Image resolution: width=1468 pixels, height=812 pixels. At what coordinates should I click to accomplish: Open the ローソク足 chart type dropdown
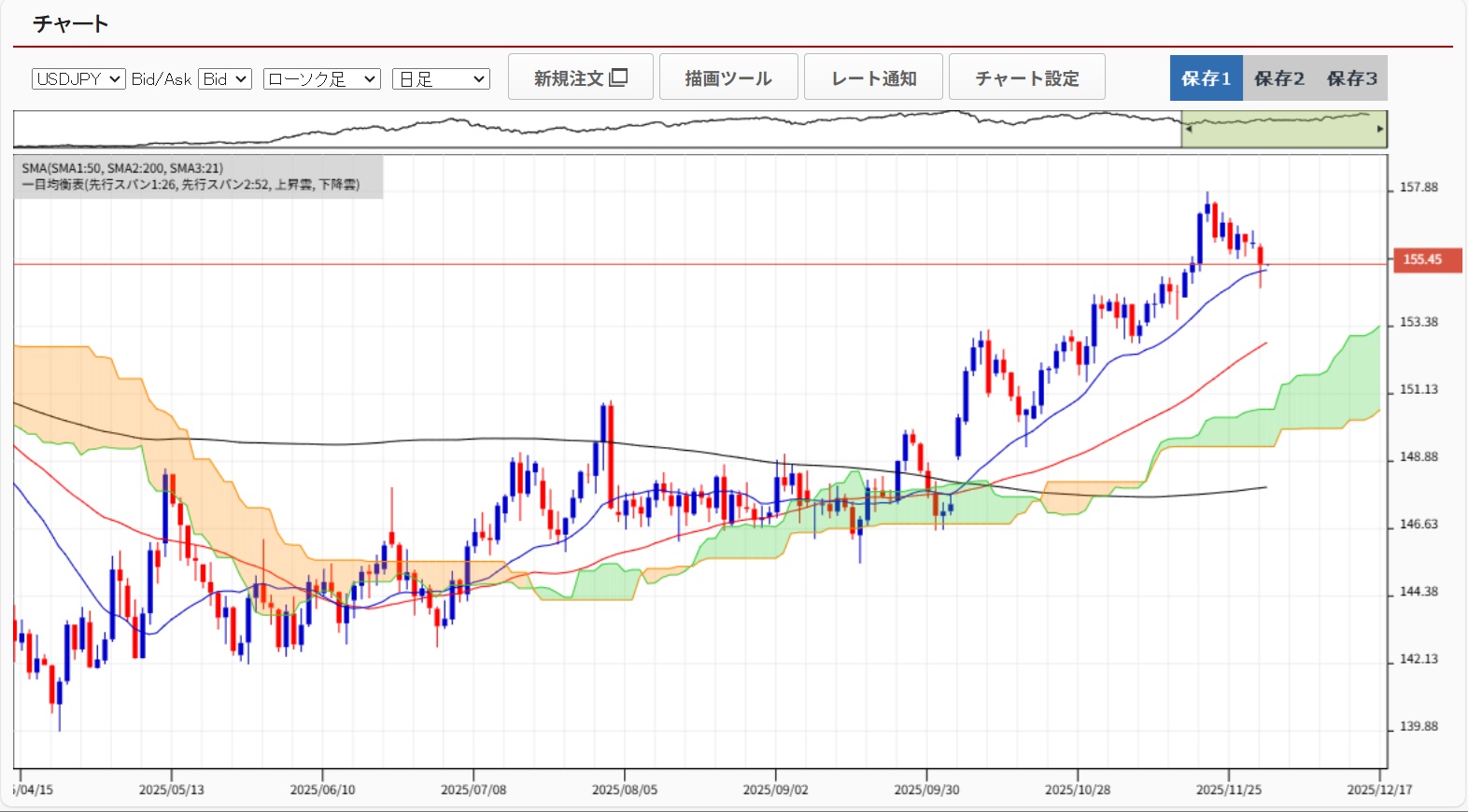coord(322,79)
